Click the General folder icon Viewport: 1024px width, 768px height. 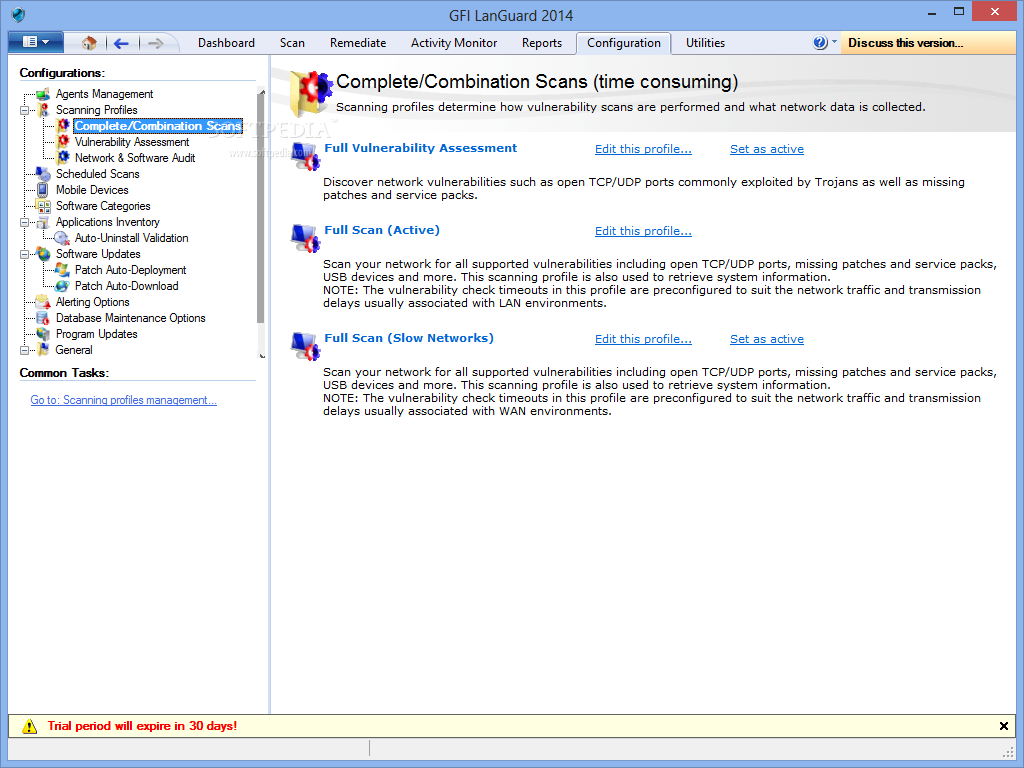pos(43,350)
